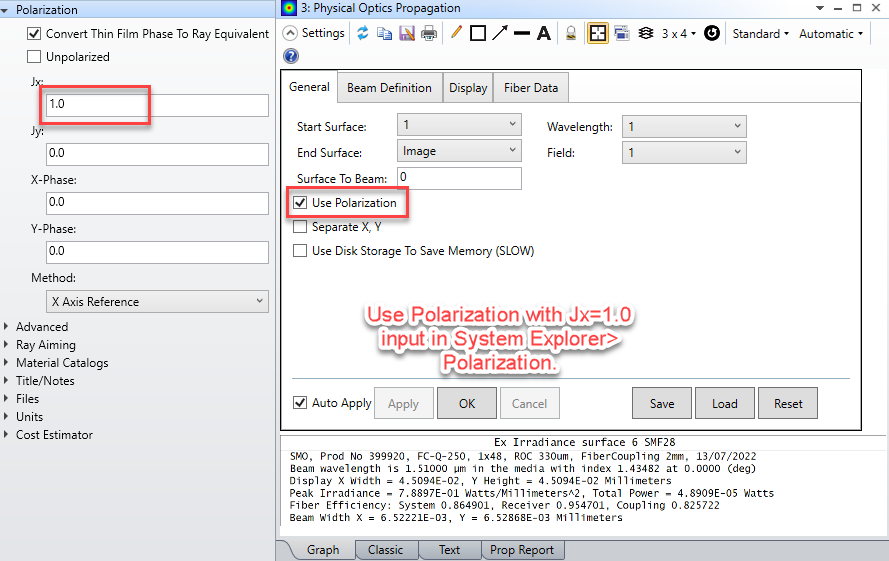Click the lock window padlock icon
The width and height of the screenshot is (889, 561).
[571, 33]
